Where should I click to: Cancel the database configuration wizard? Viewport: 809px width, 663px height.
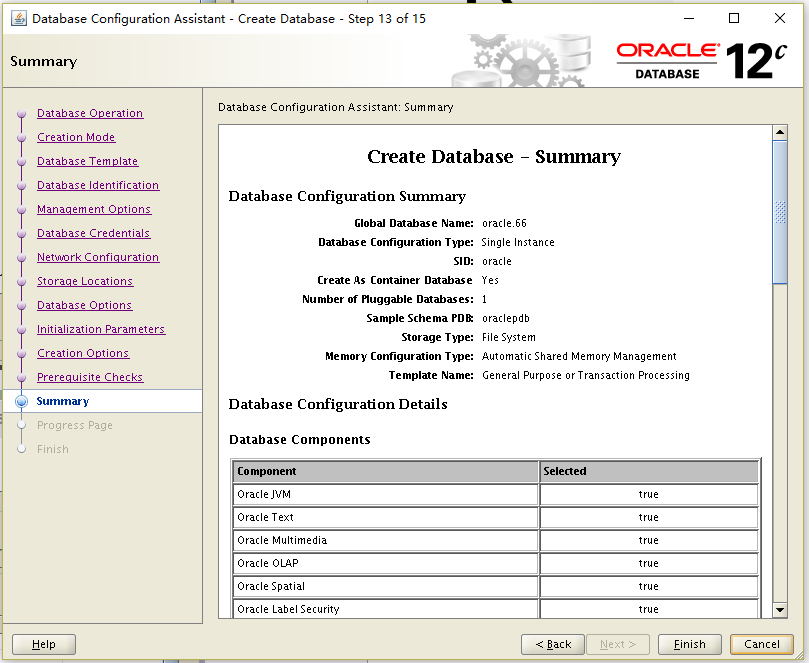pos(762,644)
